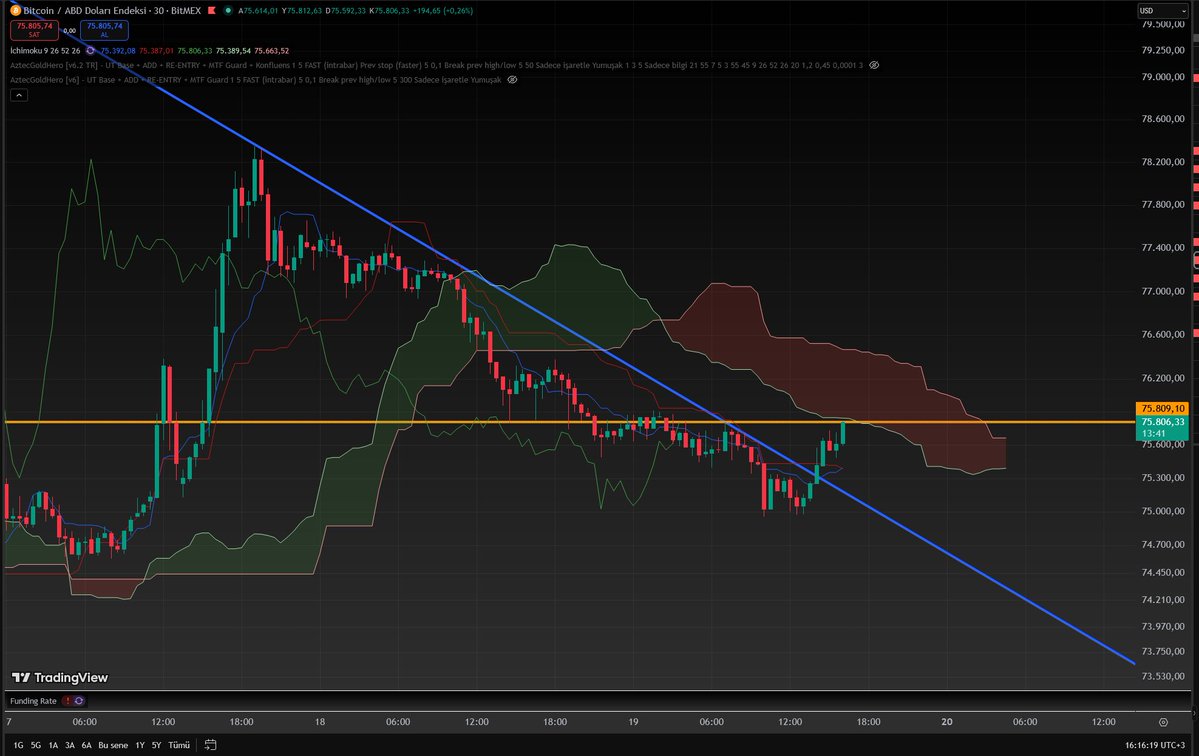Click the spread value 0,00
Viewport: 1199px width, 756px height.
(70, 31)
